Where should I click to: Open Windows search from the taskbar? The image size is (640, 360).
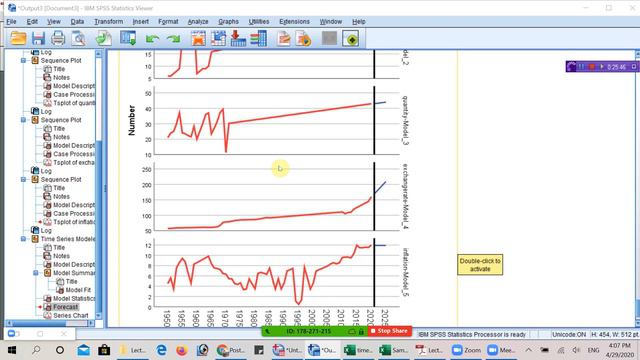point(36,350)
